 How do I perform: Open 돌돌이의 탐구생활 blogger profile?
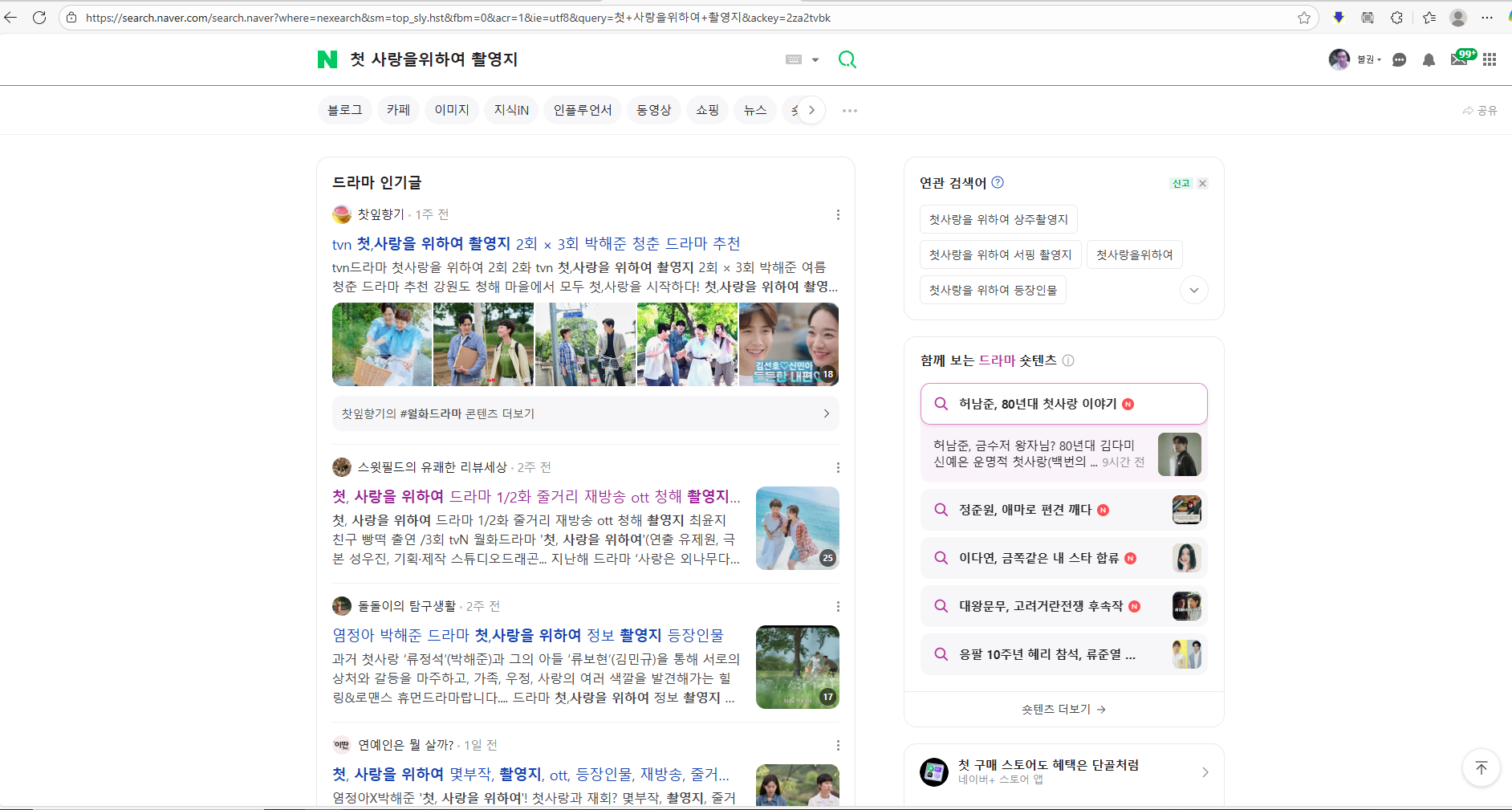(x=406, y=606)
